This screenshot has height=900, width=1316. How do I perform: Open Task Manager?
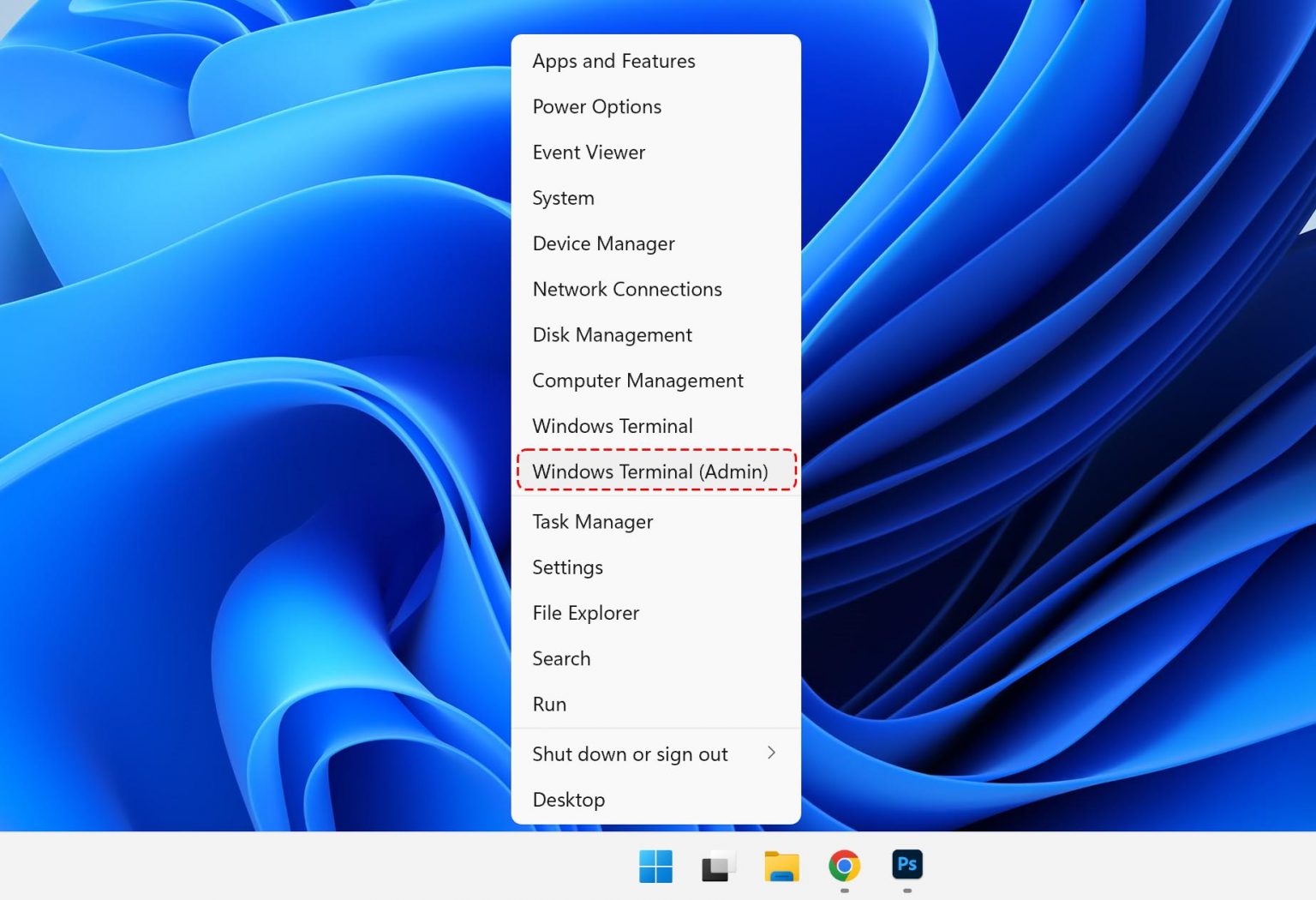point(592,521)
